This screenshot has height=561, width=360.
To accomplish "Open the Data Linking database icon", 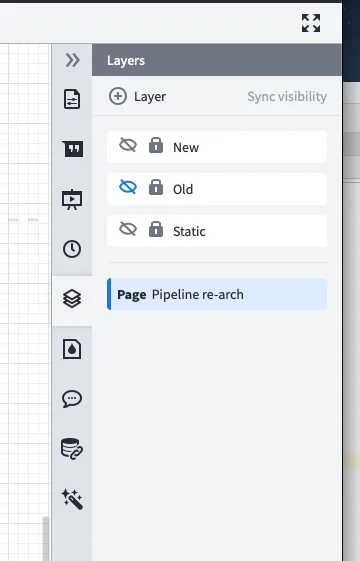I will (x=72, y=449).
